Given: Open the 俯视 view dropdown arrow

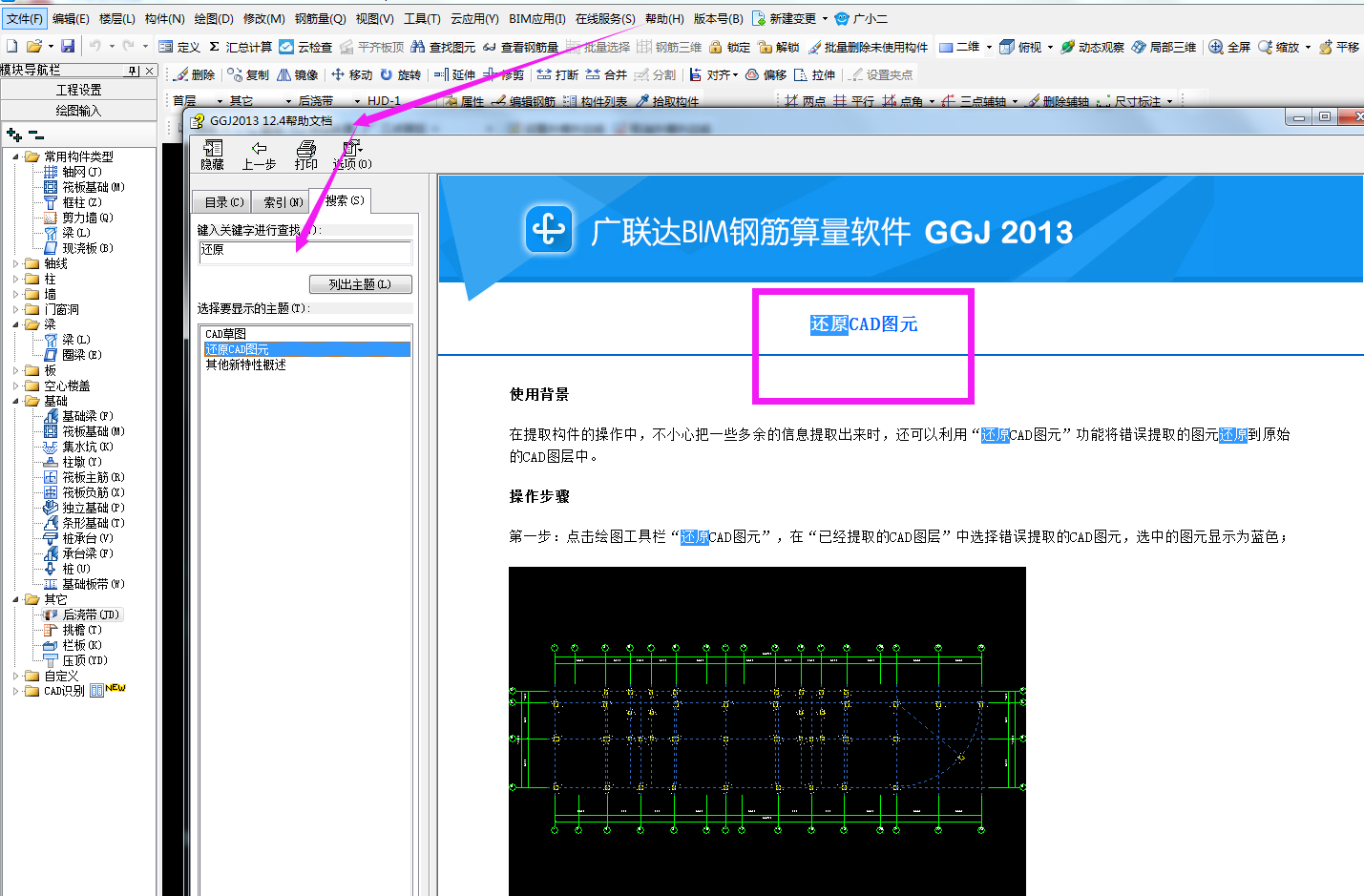Looking at the screenshot, I should click(x=1050, y=47).
